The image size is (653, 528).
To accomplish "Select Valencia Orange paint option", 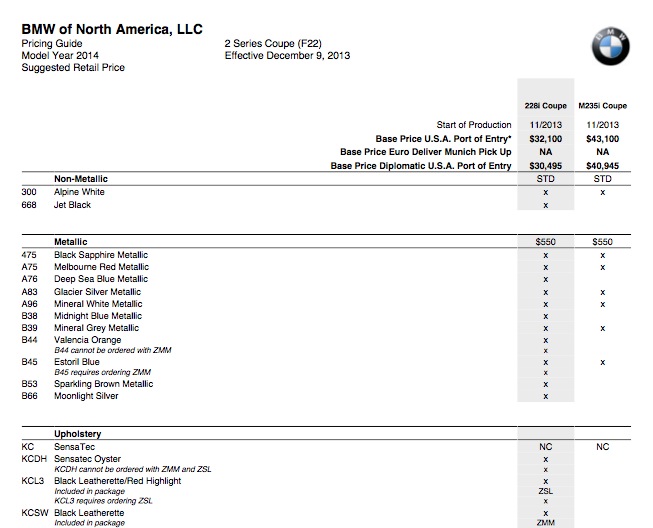I will pyautogui.click(x=87, y=341).
